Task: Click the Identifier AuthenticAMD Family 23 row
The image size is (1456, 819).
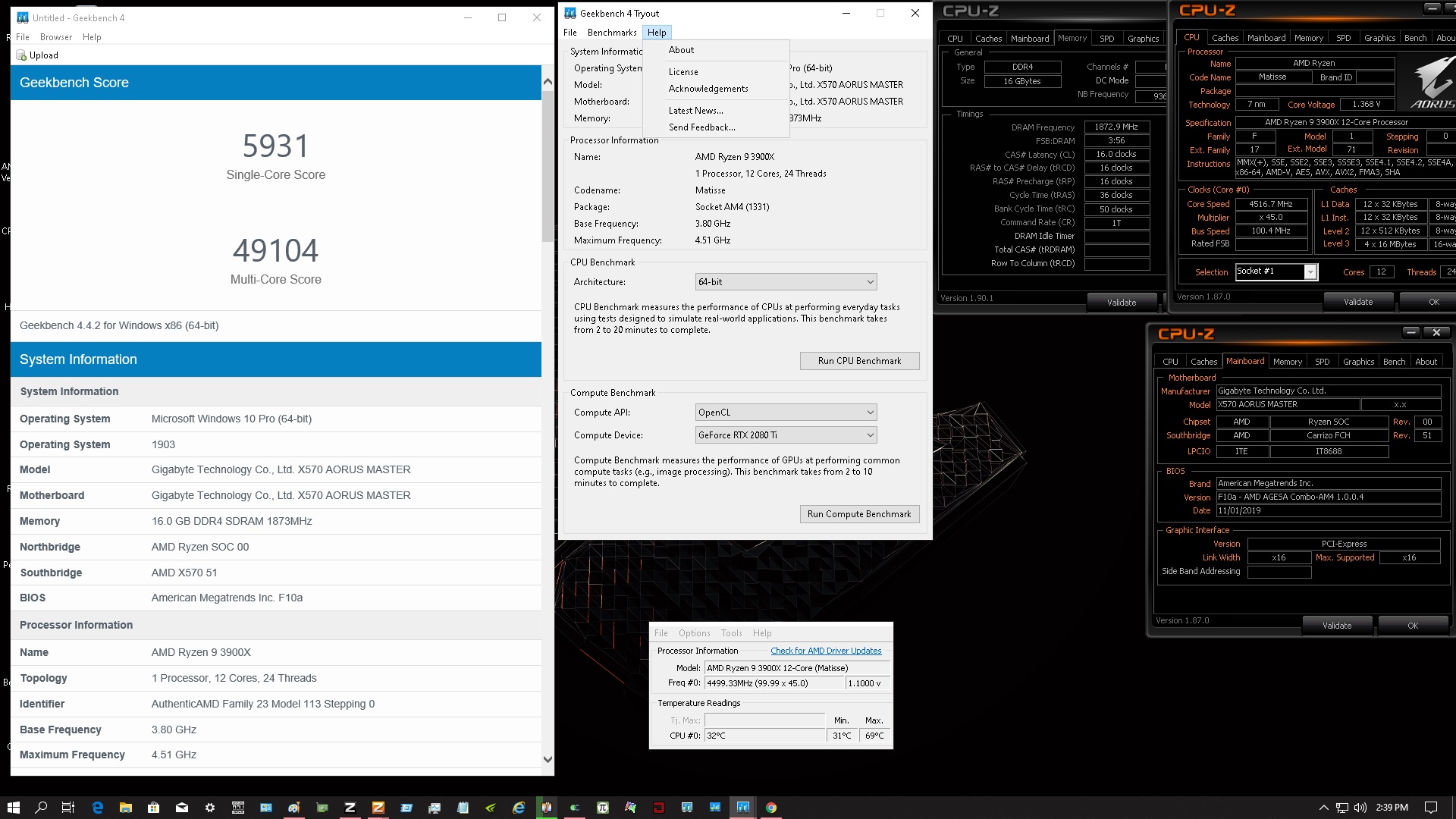Action: click(x=276, y=704)
